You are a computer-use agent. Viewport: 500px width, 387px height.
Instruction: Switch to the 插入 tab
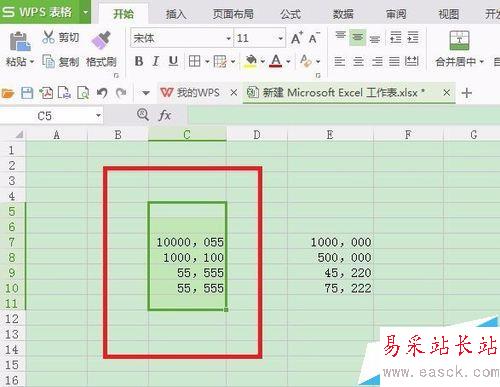[x=176, y=14]
